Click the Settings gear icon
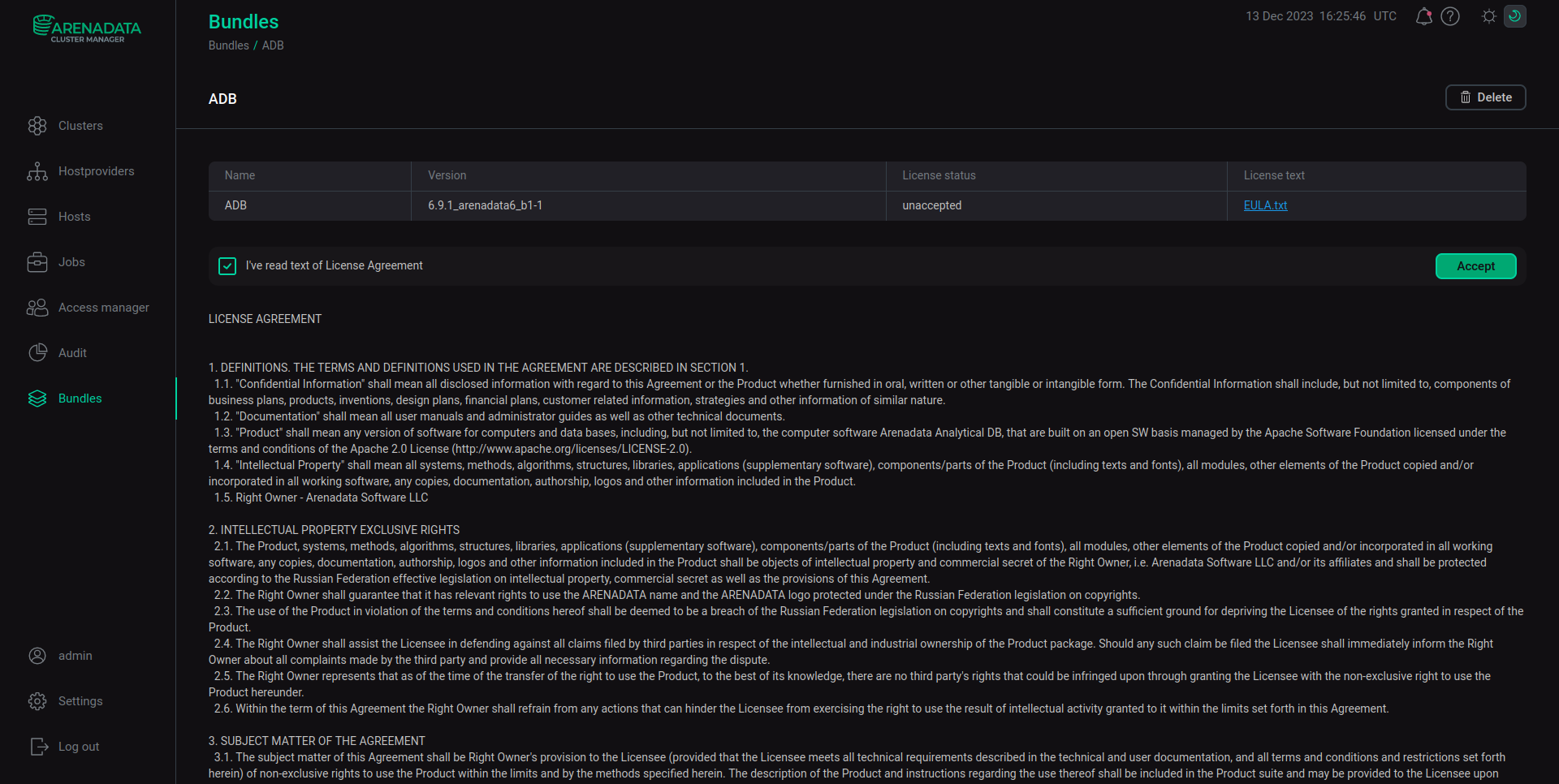 (x=37, y=701)
